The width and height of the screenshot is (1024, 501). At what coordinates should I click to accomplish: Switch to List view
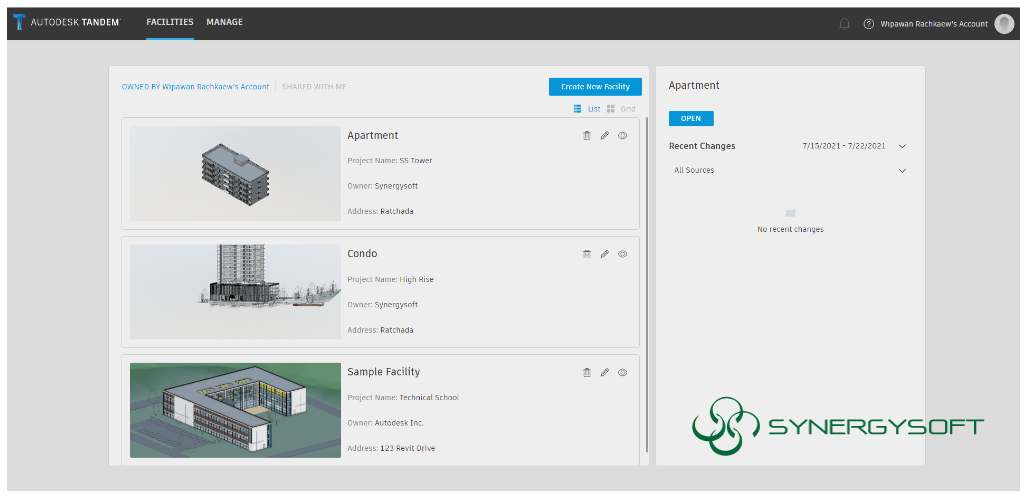pos(586,109)
